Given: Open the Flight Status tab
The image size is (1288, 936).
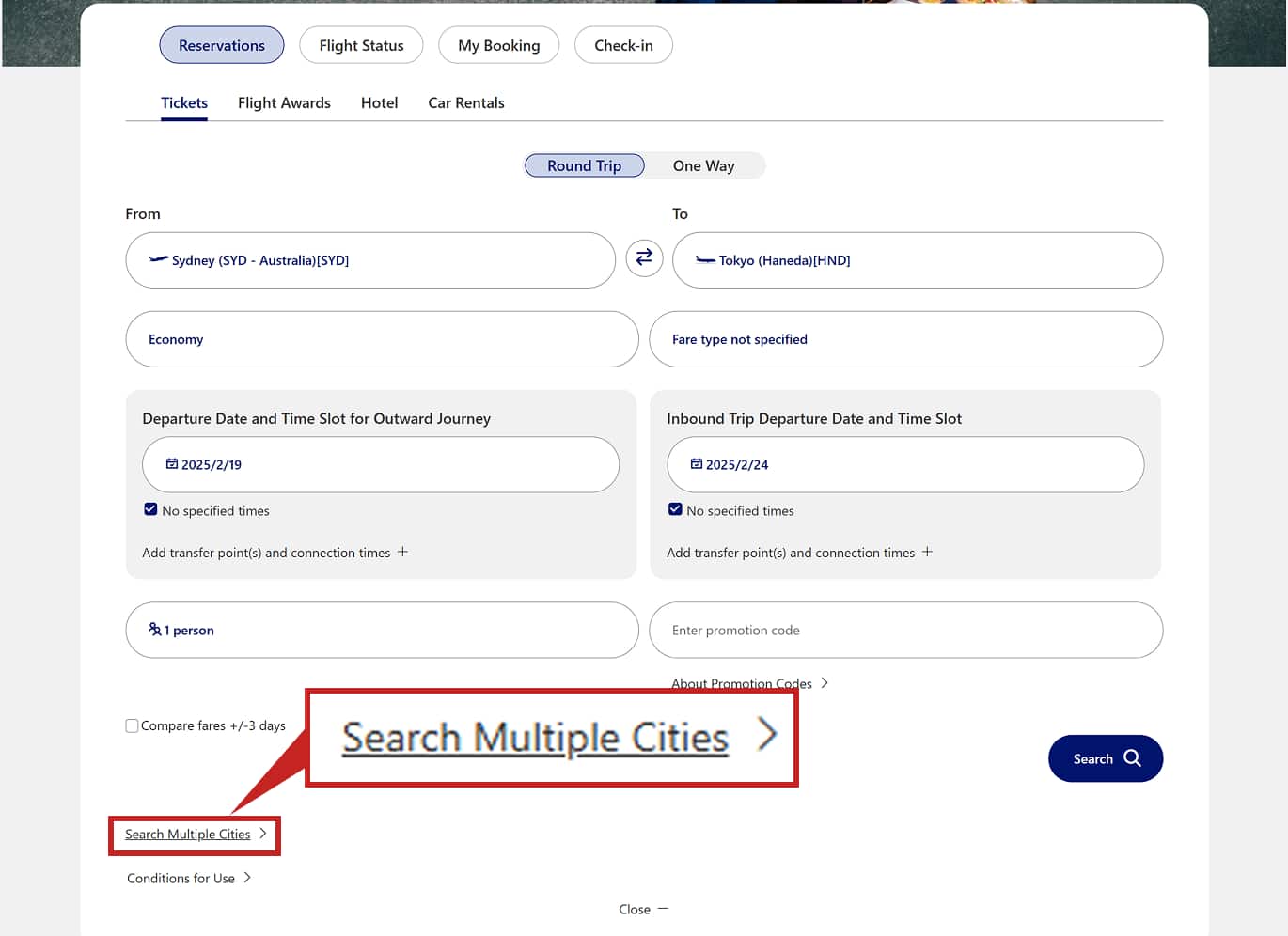Looking at the screenshot, I should 361,45.
